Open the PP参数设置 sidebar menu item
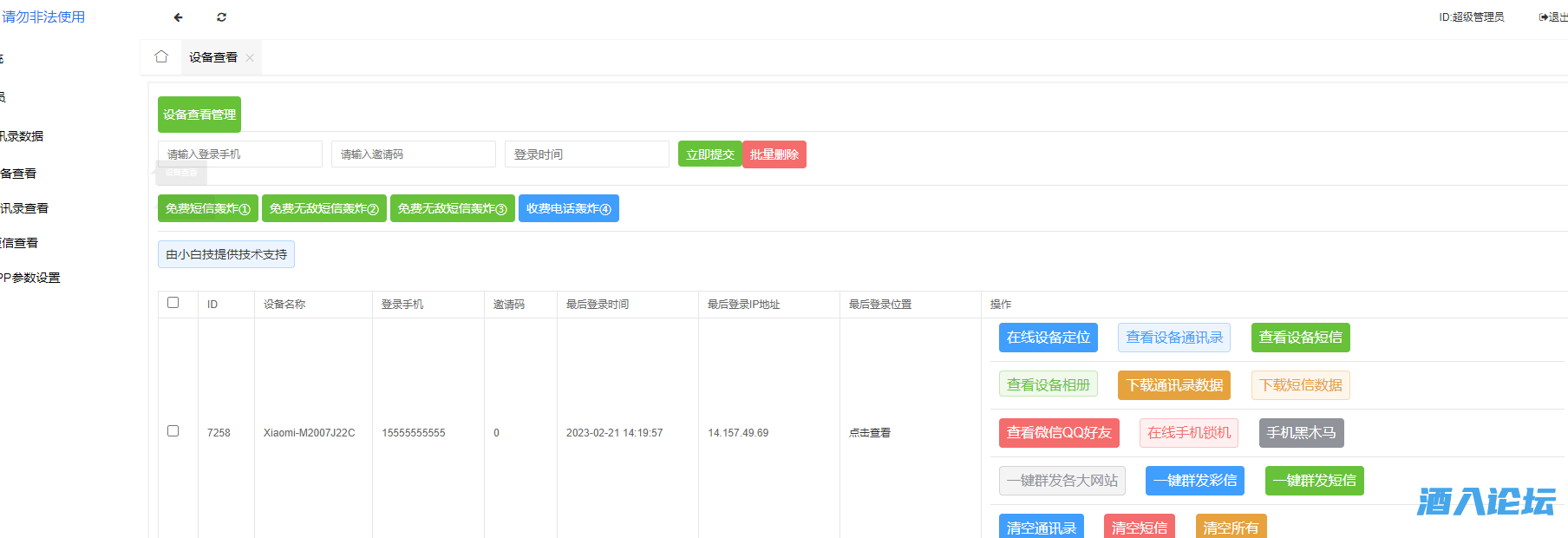The width and height of the screenshot is (1568, 538). click(30, 278)
